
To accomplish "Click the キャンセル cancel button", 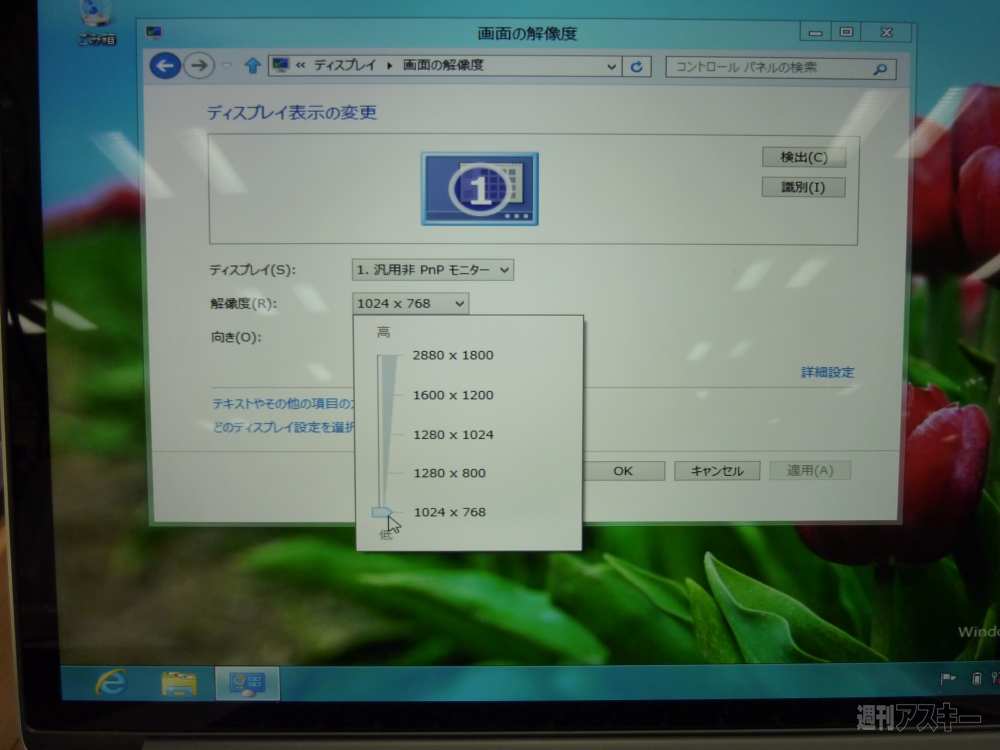I will (x=717, y=471).
